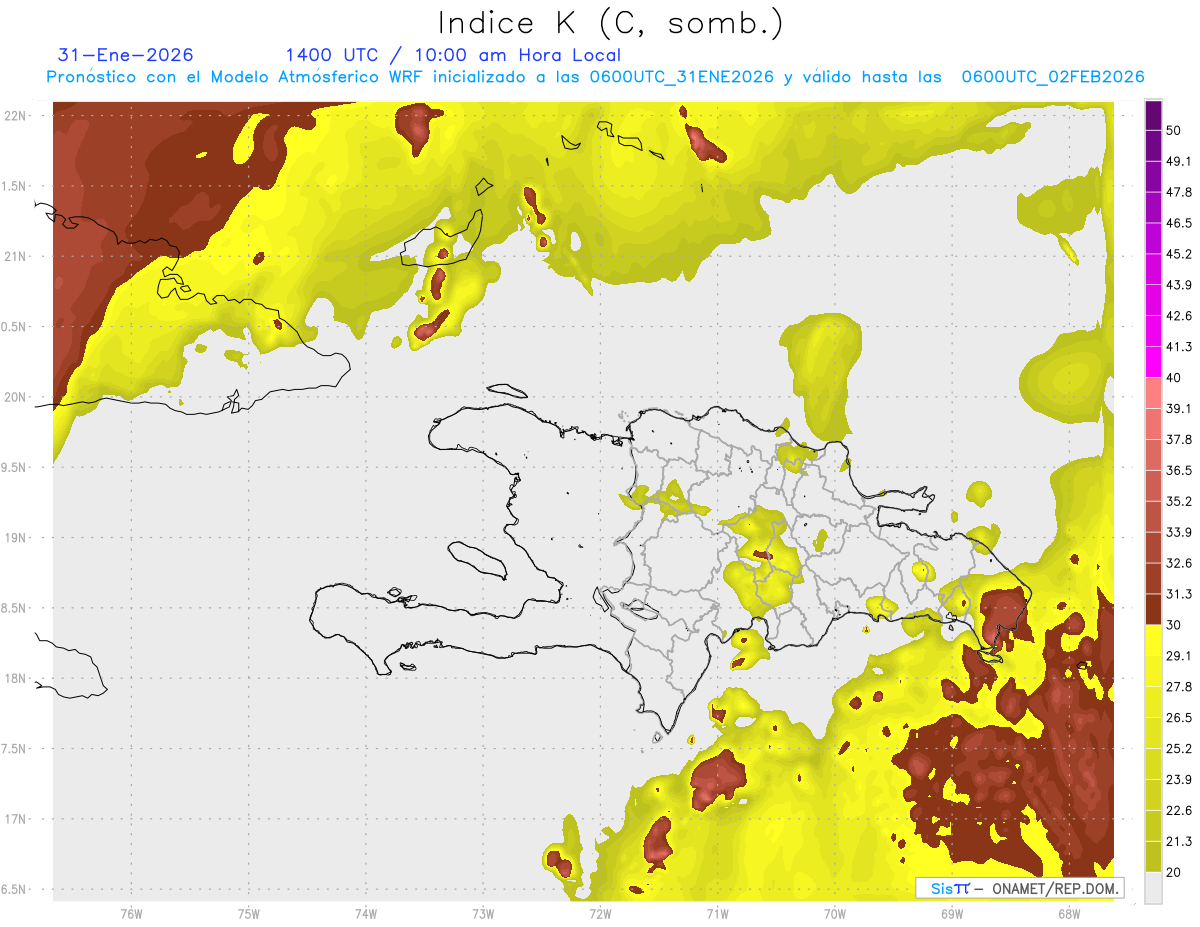1200x927 pixels.
Task: Pick the dark purple swatch above 50
Action: (x=1153, y=115)
